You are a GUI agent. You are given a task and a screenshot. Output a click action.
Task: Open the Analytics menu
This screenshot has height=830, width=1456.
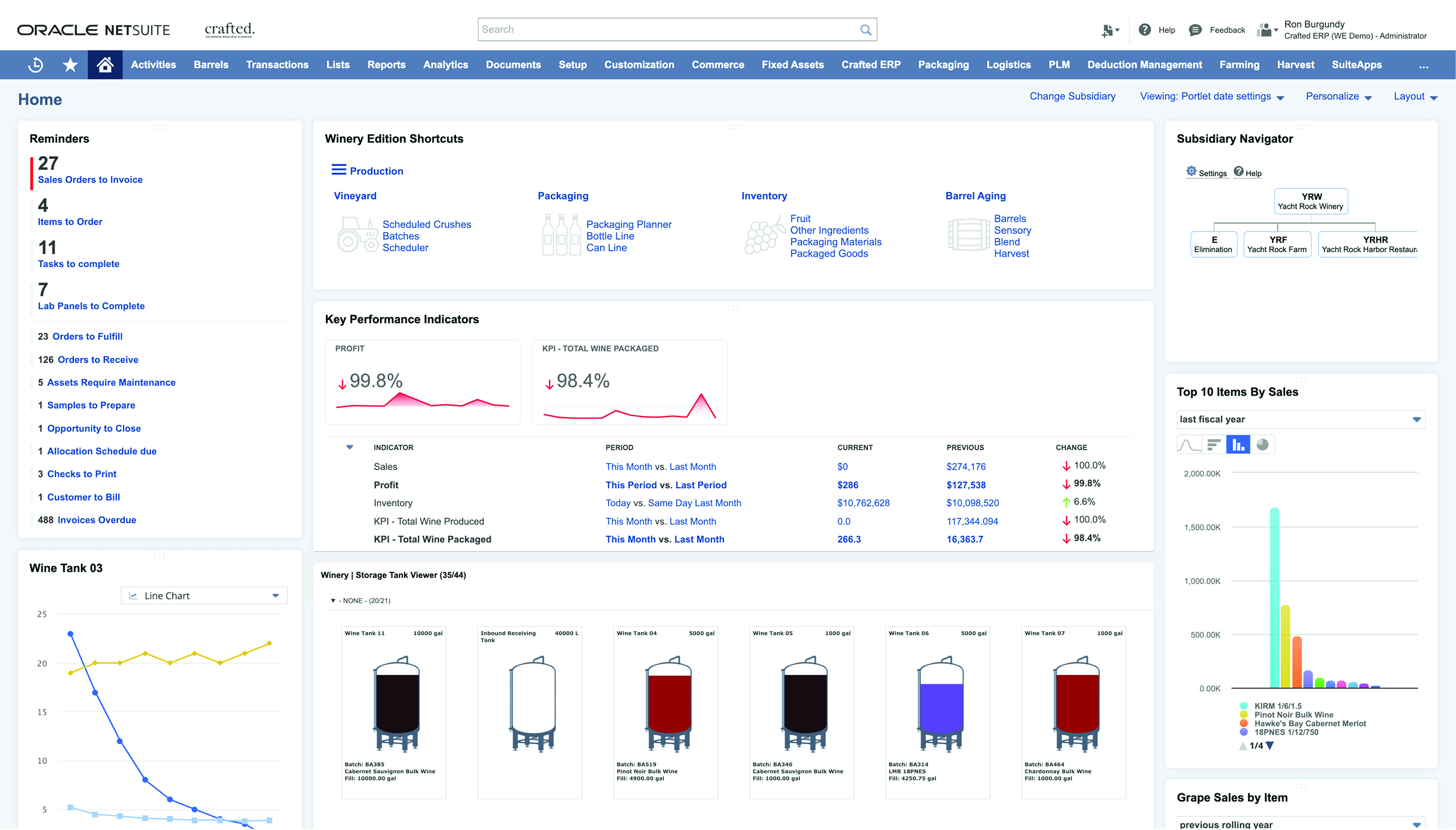tap(445, 65)
